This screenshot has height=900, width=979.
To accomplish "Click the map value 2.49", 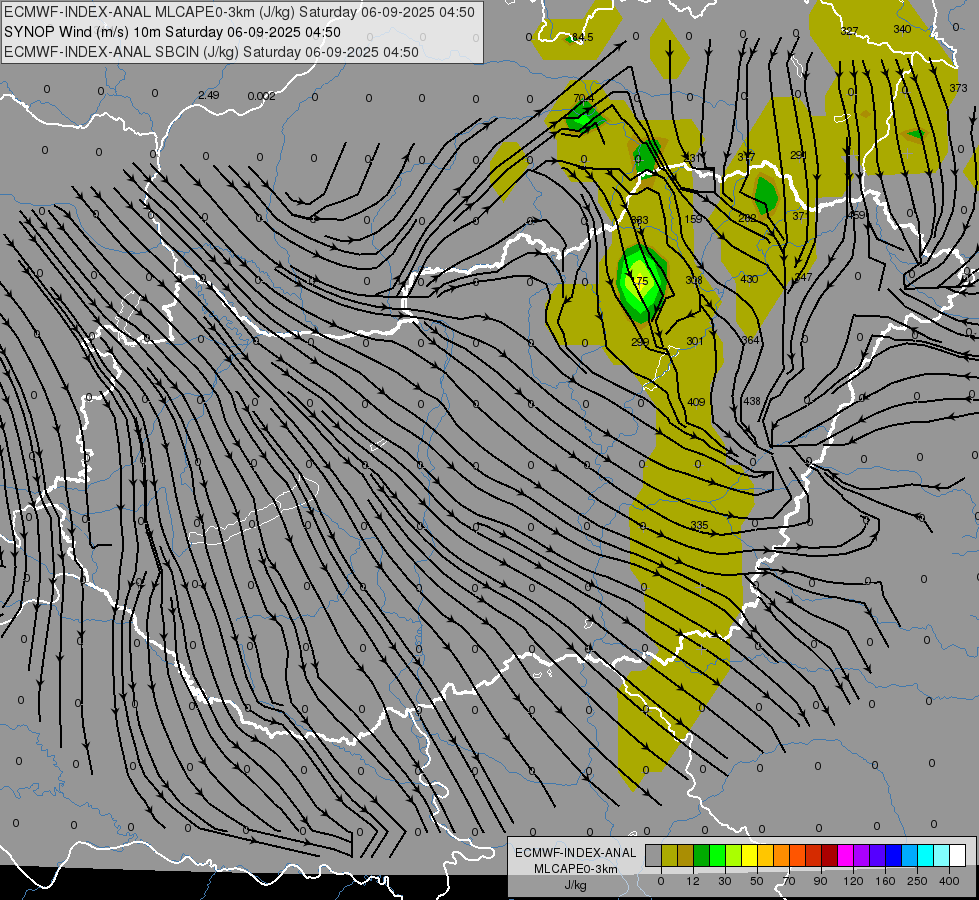I will tap(209, 95).
